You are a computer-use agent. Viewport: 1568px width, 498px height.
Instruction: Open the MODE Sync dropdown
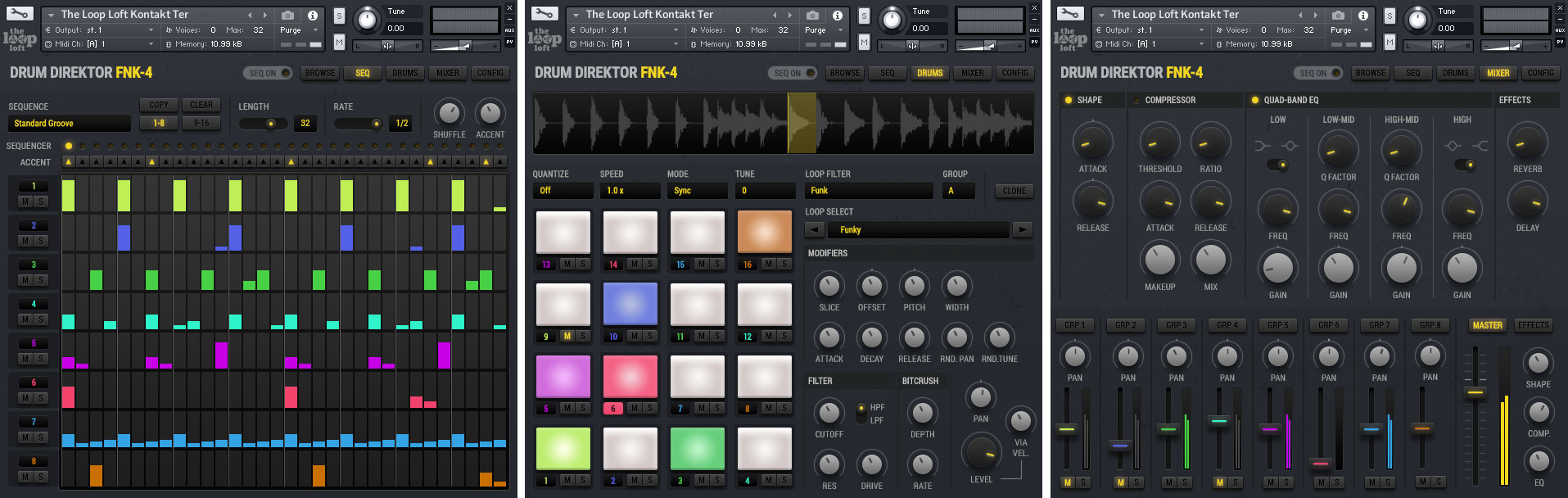click(697, 191)
